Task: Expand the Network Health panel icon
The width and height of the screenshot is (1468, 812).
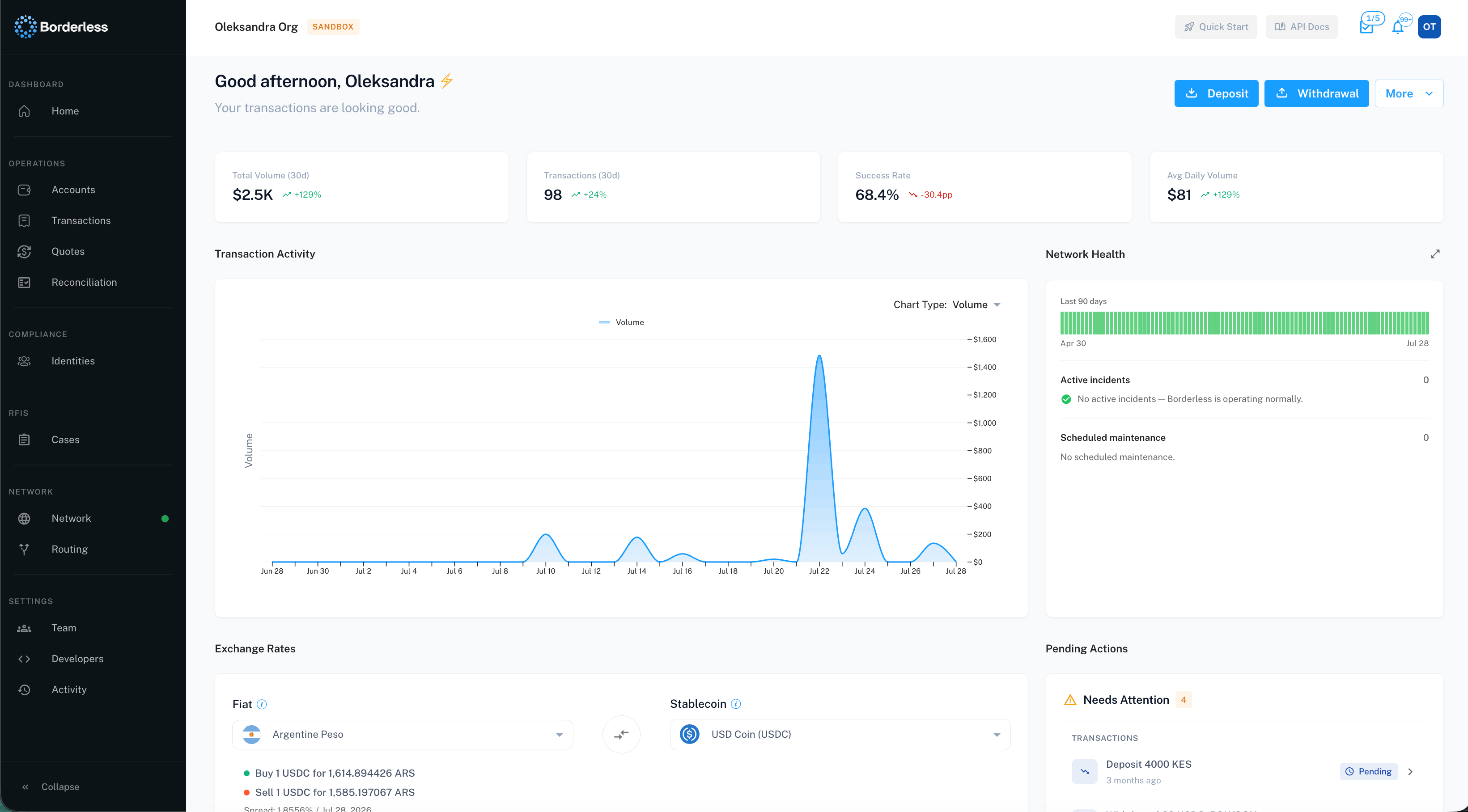Action: pos(1434,254)
